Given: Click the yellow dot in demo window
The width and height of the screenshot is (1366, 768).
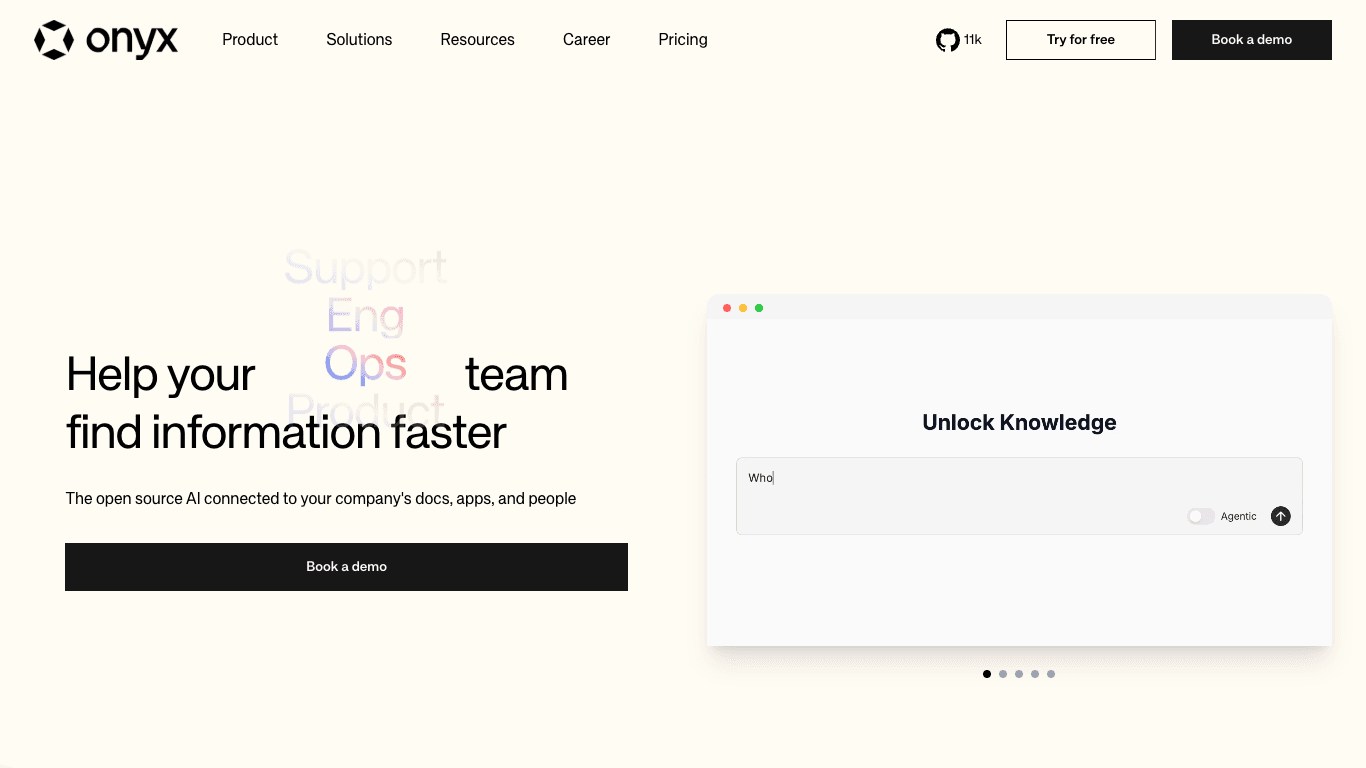Looking at the screenshot, I should [743, 308].
